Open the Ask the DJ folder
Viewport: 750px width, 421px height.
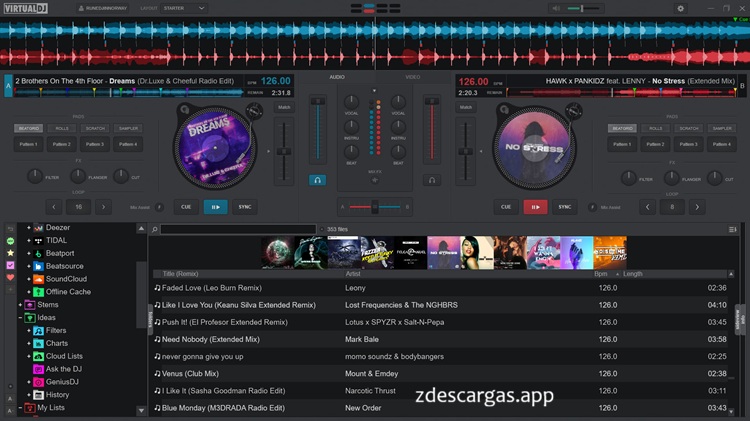point(58,369)
